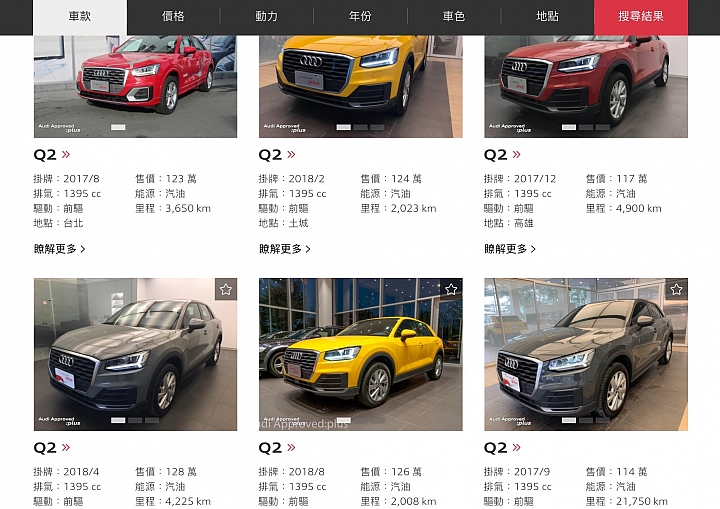Star the yellow 2018/8 Q2 listing
Screen dimensions: 720x509
[451, 289]
